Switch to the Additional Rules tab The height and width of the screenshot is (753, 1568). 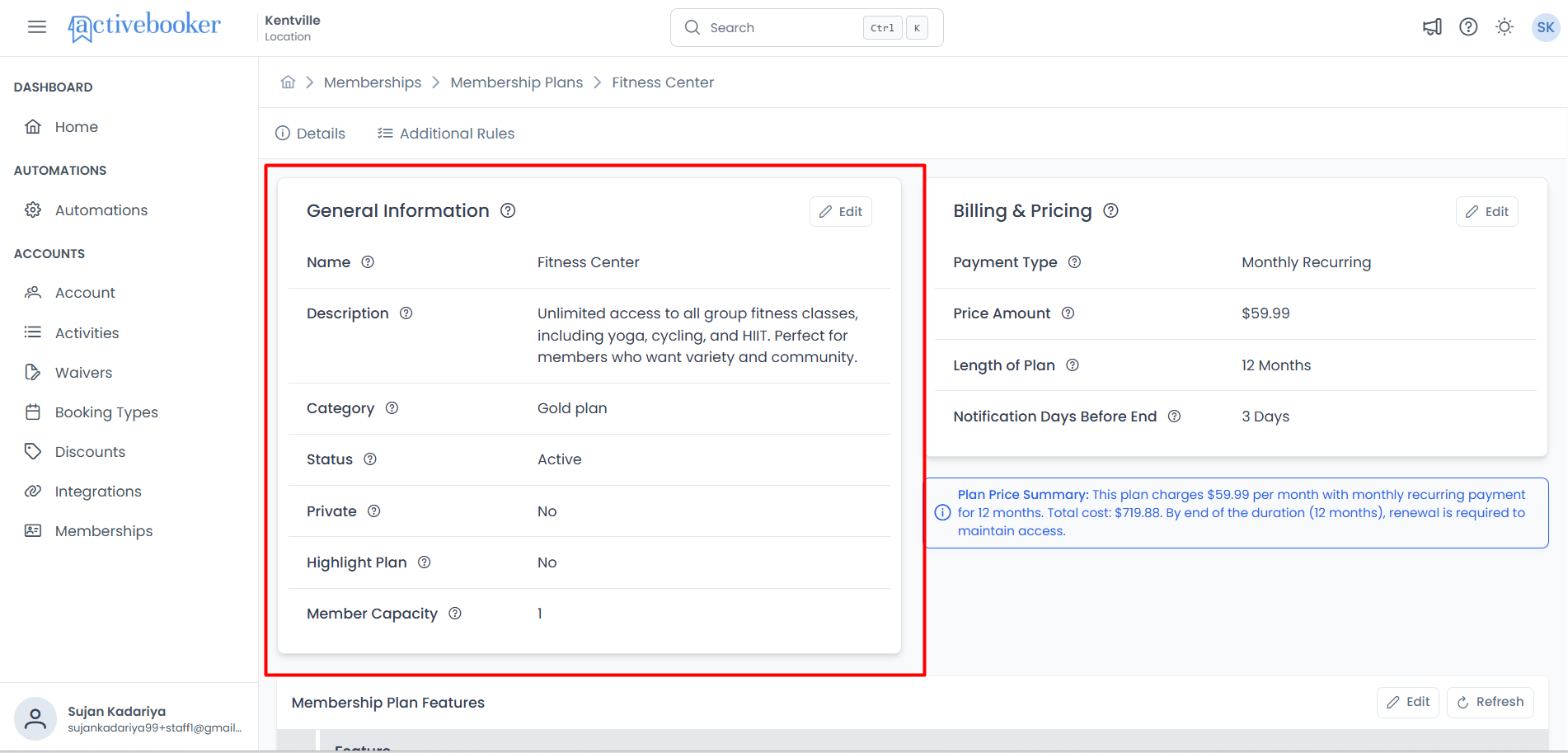446,134
